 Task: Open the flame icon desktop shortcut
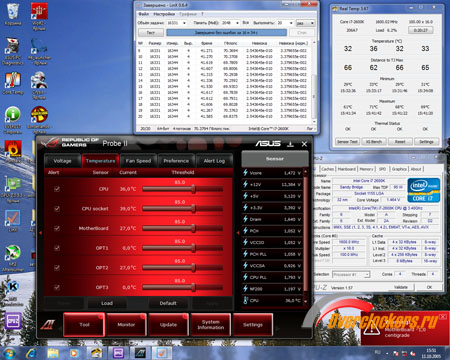13,151
